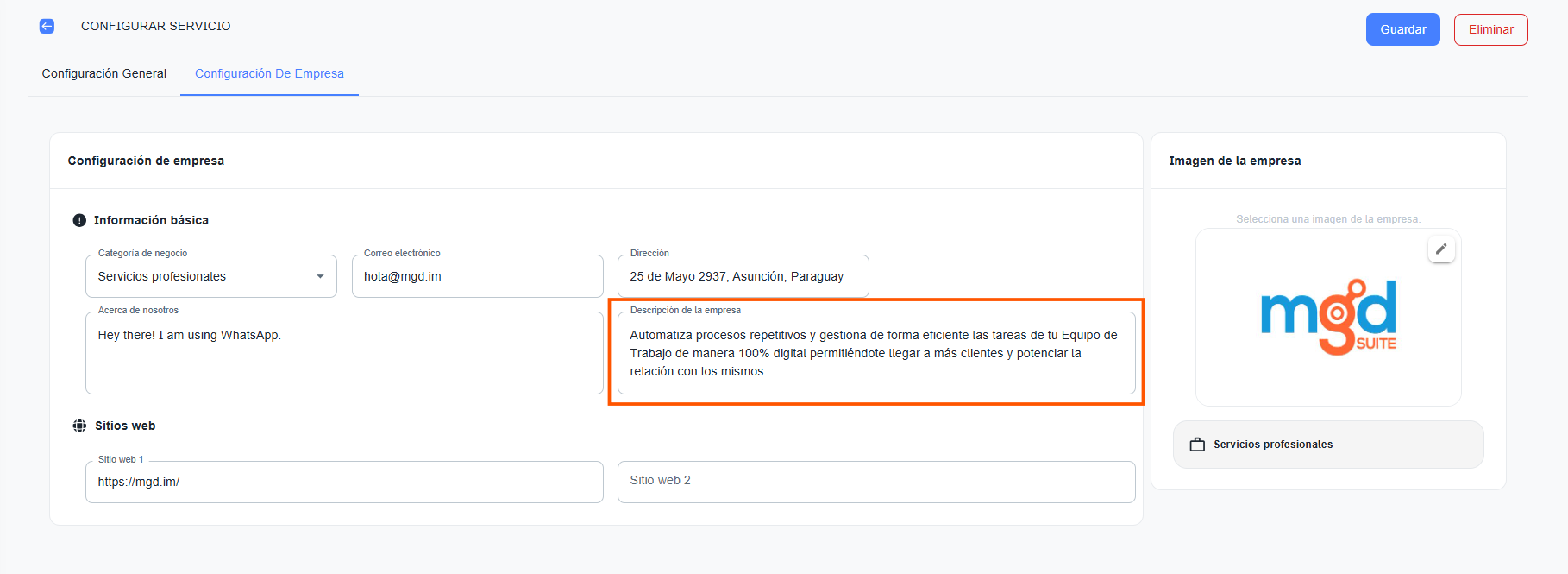Click the Servicios profesionales label under the logo
Image resolution: width=1568 pixels, height=574 pixels.
pyautogui.click(x=1272, y=445)
